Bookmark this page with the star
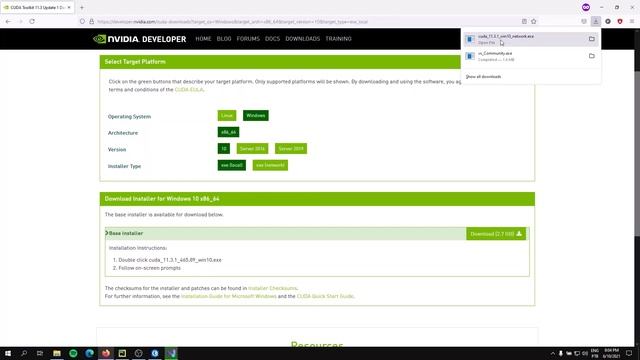 pos(533,21)
